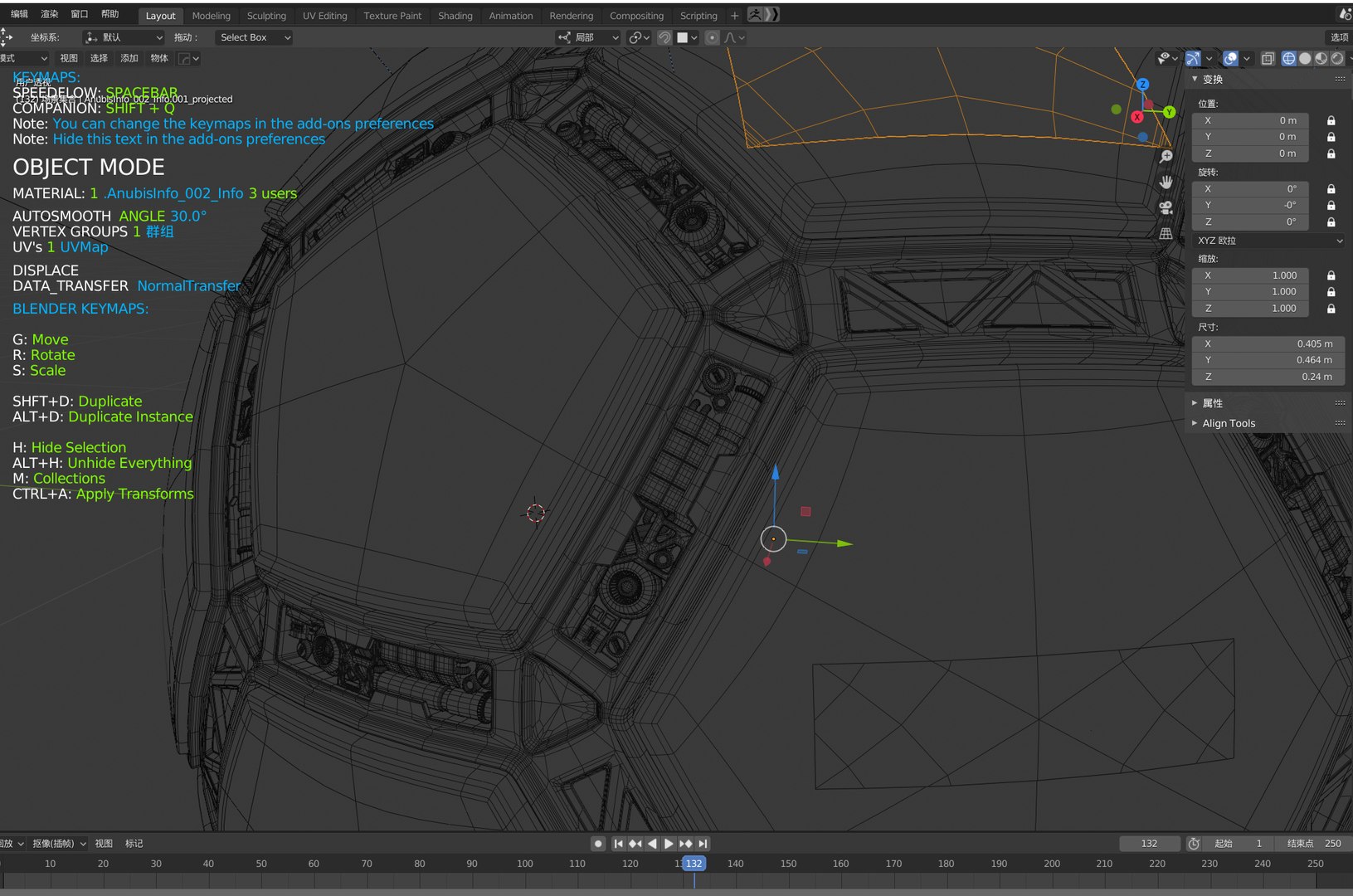Open the Select Box drag dropdown
The image size is (1353, 896).
[x=254, y=37]
